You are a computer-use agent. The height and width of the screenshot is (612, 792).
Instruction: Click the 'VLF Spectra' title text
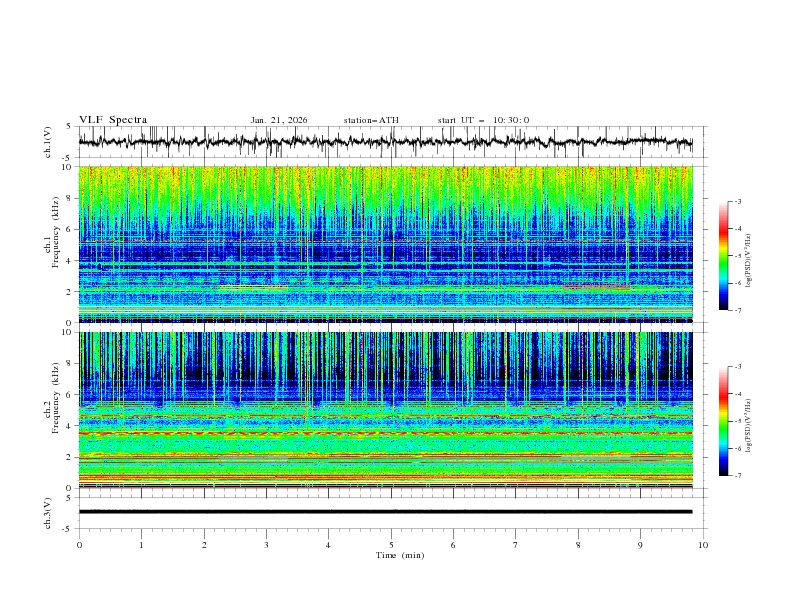pyautogui.click(x=113, y=120)
